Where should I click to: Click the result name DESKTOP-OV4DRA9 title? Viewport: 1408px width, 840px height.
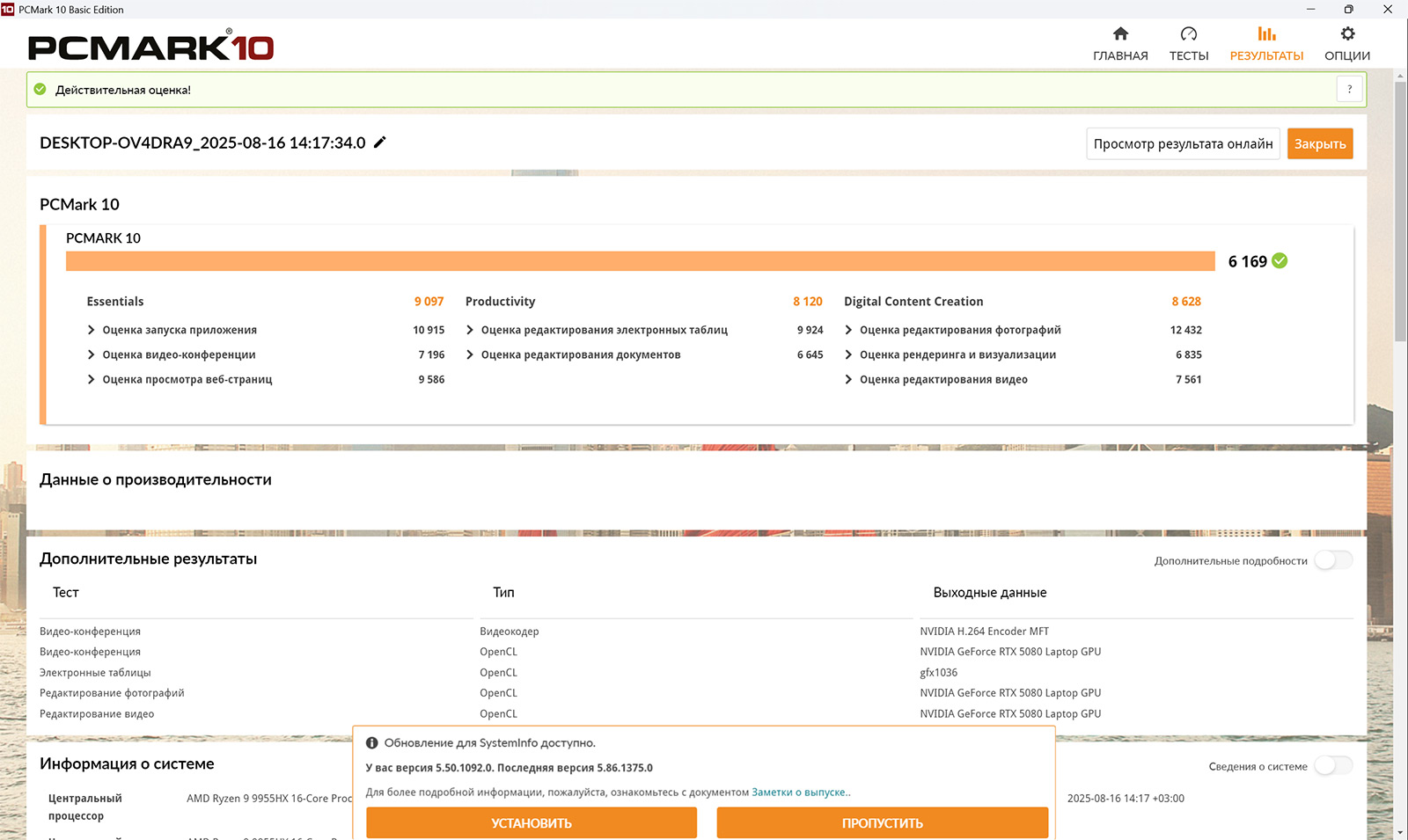[x=202, y=142]
